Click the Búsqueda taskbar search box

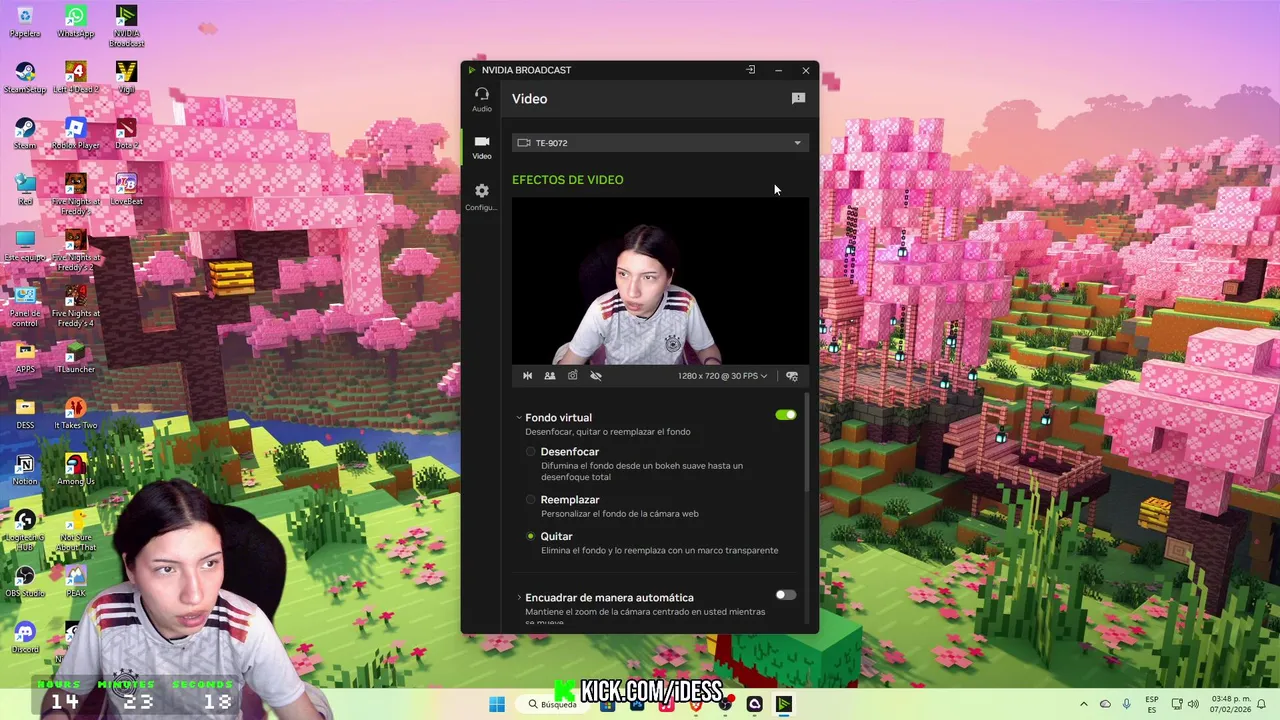(552, 704)
